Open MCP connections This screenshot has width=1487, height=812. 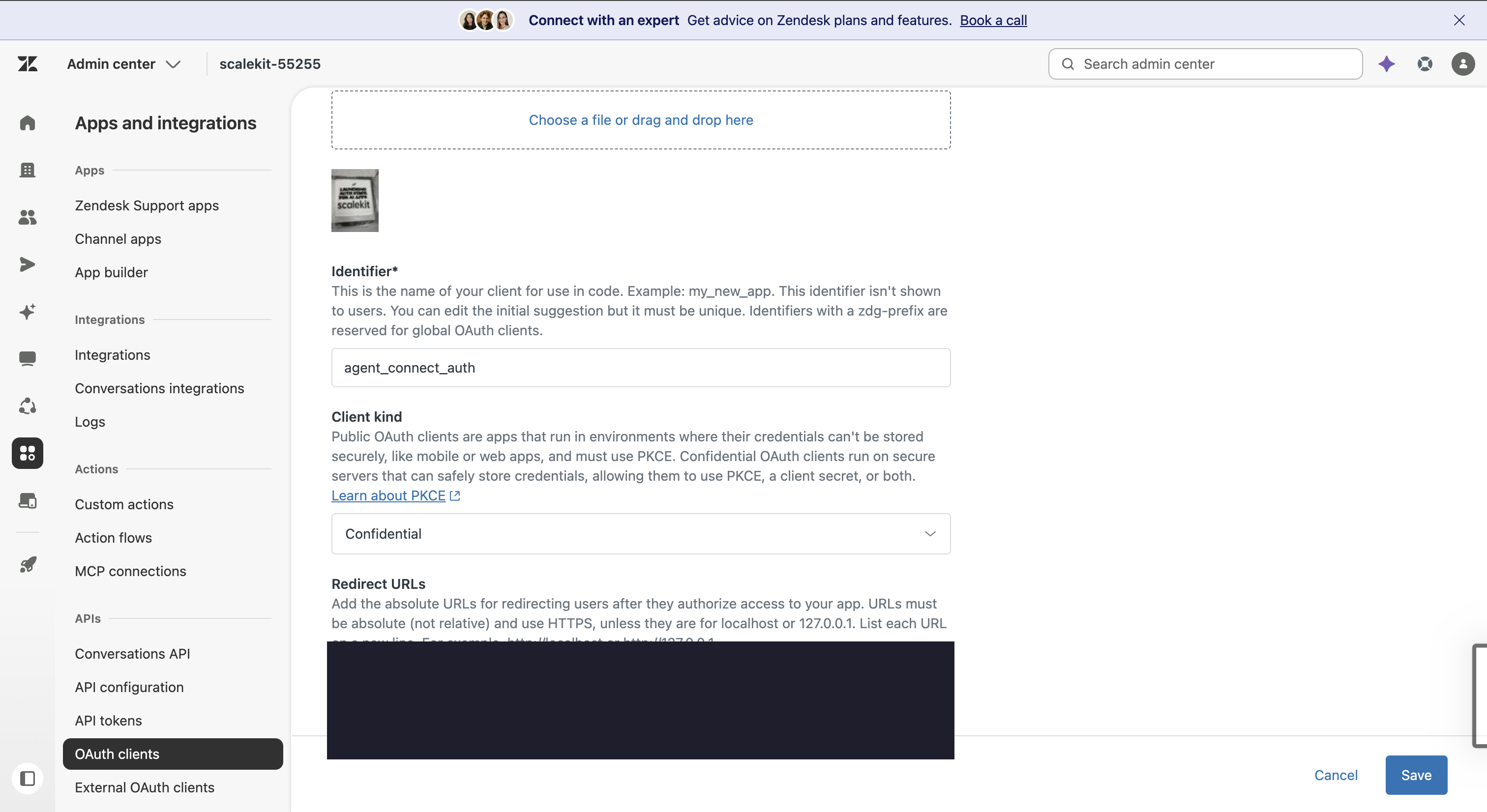[x=130, y=571]
